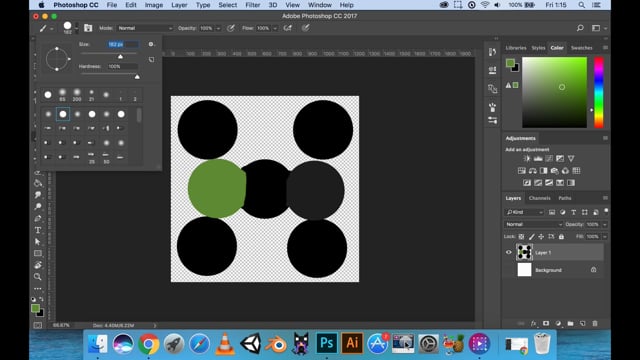This screenshot has width=640, height=360.
Task: Toggle pressure for size button
Action: (x=305, y=28)
